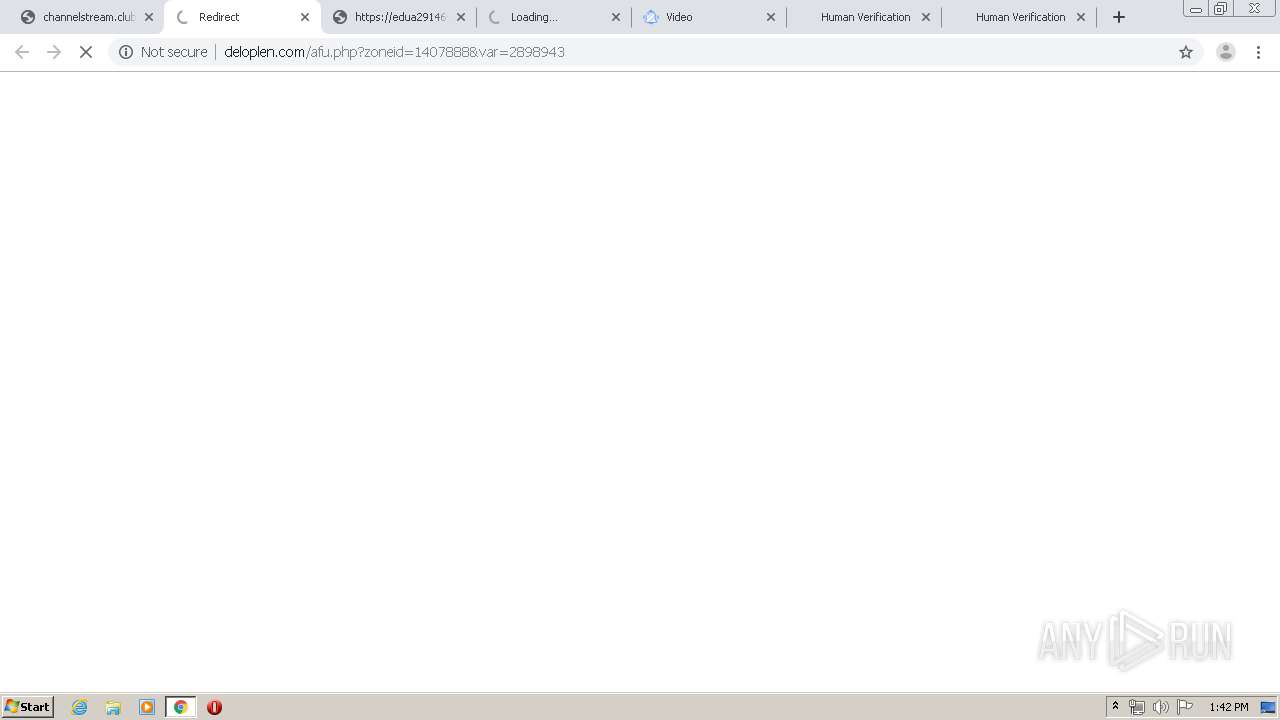This screenshot has width=1280, height=720.
Task: Open the volume speaker tray icon
Action: pyautogui.click(x=1161, y=707)
